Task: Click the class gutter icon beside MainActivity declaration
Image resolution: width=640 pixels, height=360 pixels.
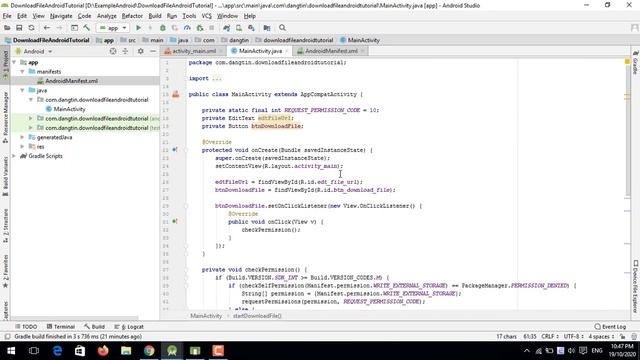Action: (176, 94)
